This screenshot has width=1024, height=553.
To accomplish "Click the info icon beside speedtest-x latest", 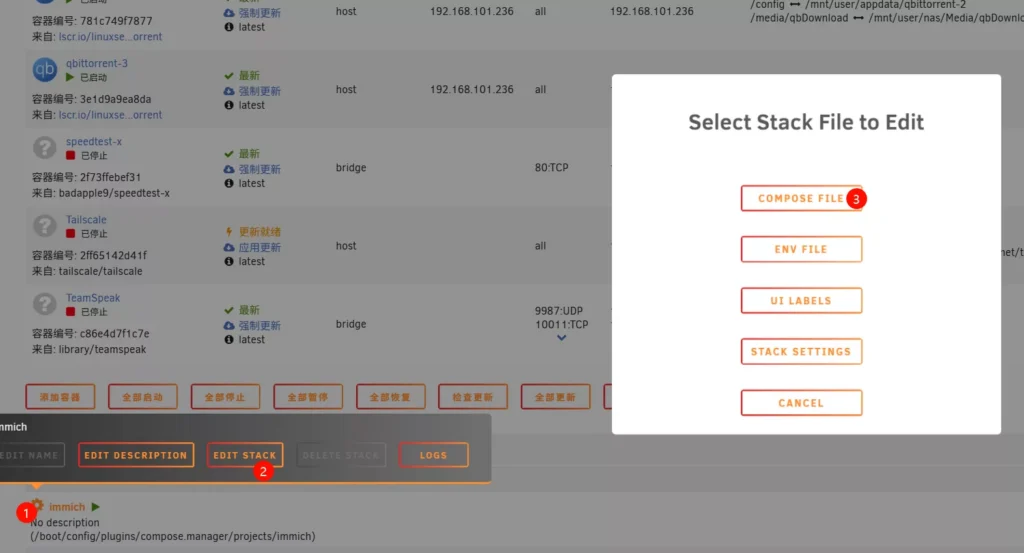I will coord(229,183).
